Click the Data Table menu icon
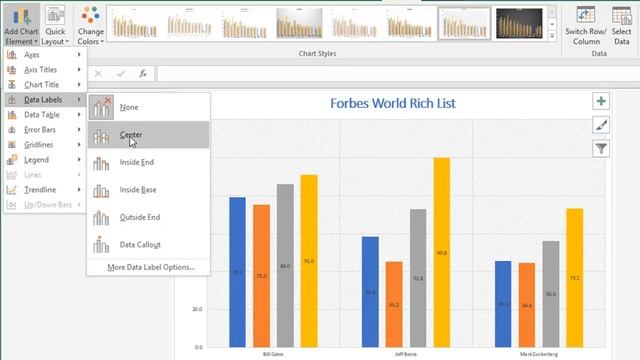This screenshot has width=640, height=360. point(12,115)
